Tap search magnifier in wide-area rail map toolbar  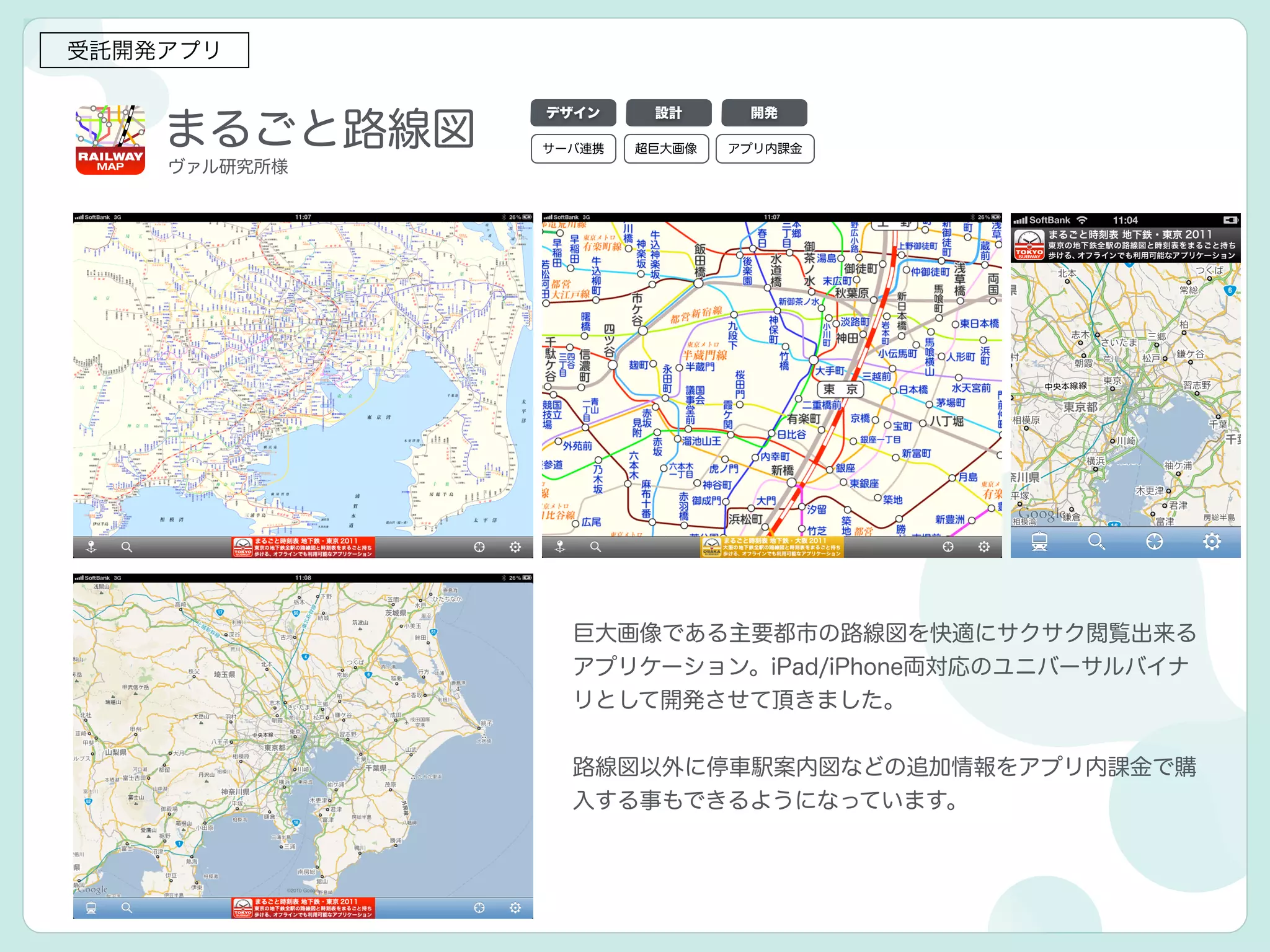tap(127, 547)
